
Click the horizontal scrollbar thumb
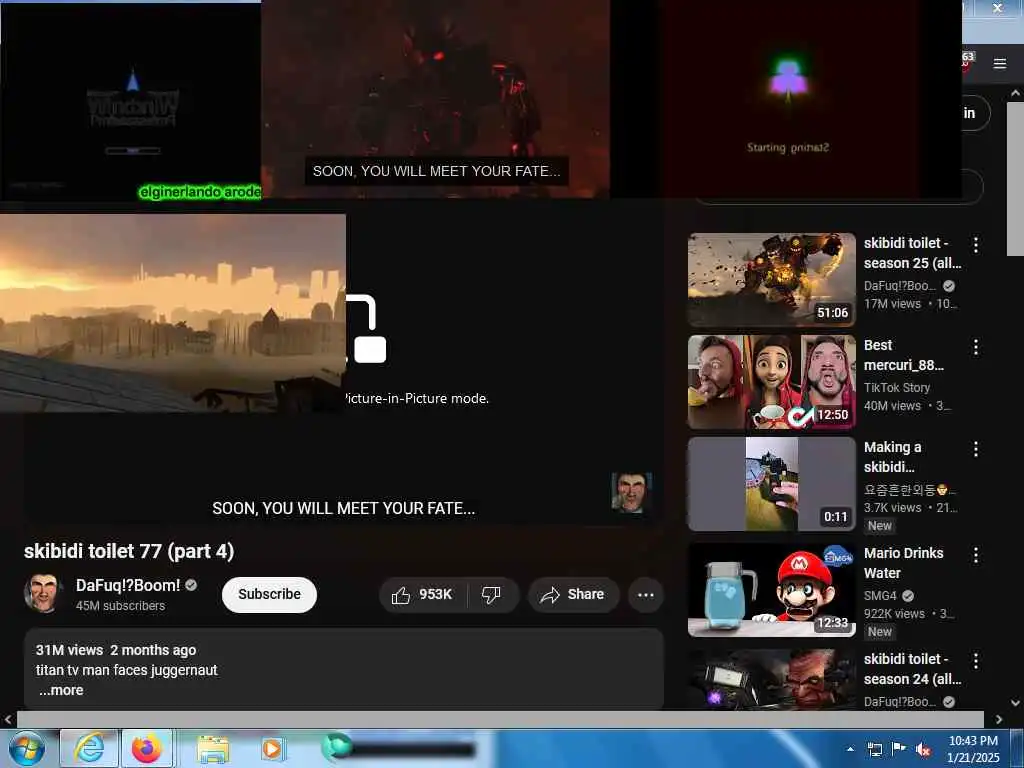click(x=500, y=720)
